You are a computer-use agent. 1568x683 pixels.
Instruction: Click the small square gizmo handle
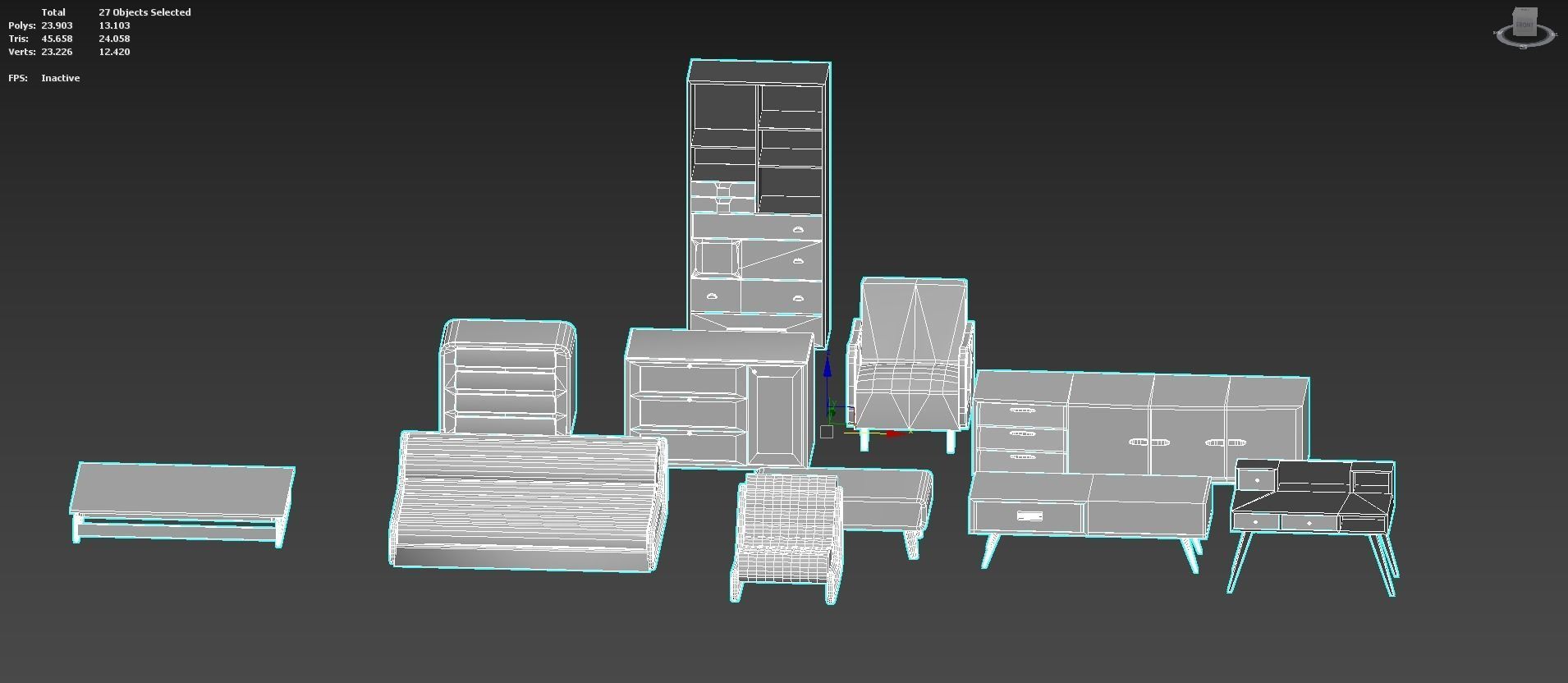click(827, 432)
